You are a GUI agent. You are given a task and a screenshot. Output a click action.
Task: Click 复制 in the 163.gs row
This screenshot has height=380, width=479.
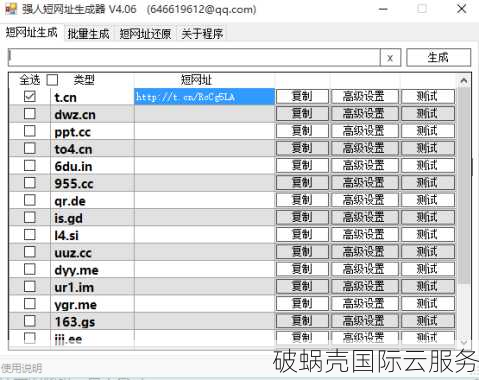tap(302, 322)
